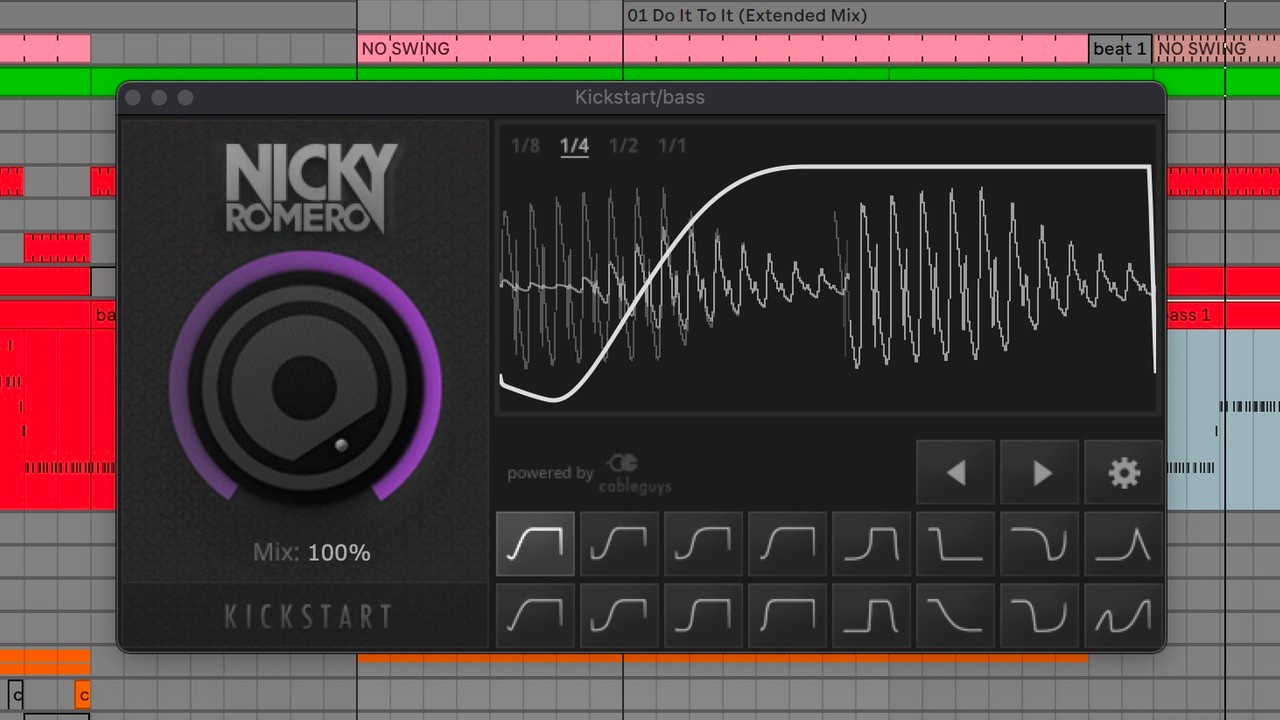Open Kickstart settings via the gear icon

click(1124, 472)
